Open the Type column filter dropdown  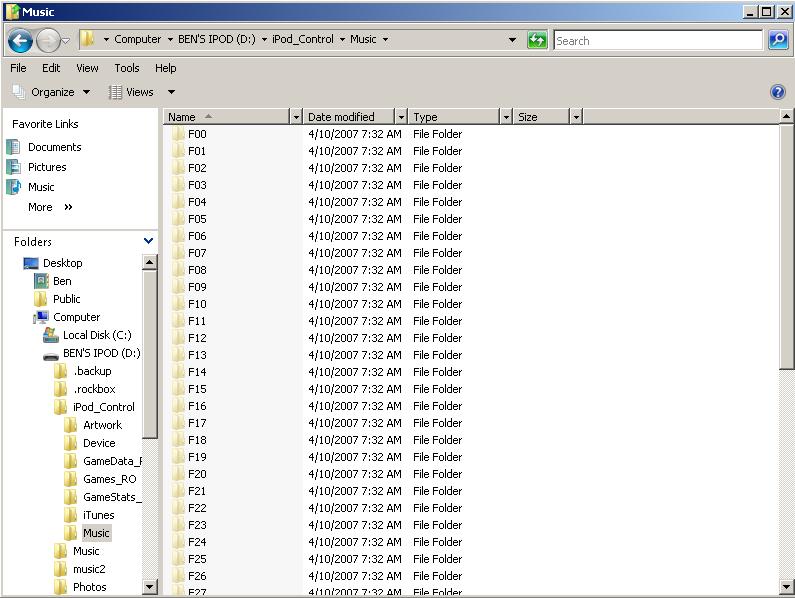click(506, 117)
